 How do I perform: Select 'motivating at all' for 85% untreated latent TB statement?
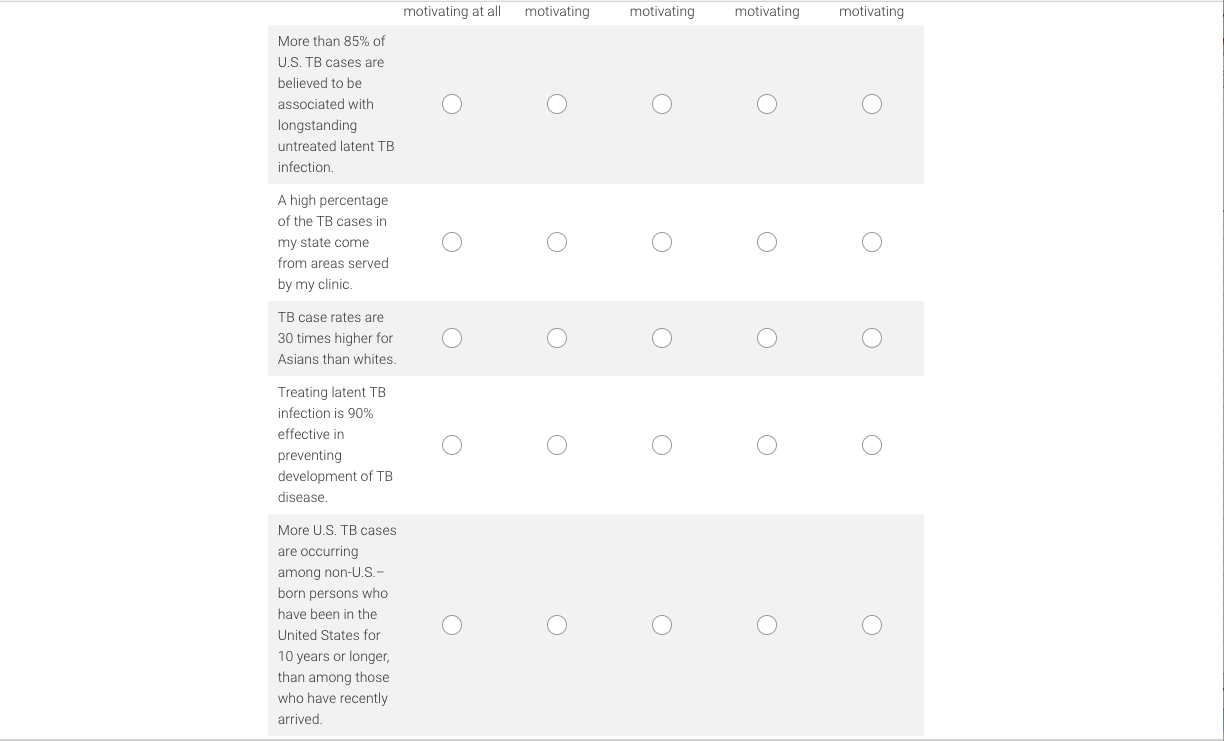[x=452, y=104]
